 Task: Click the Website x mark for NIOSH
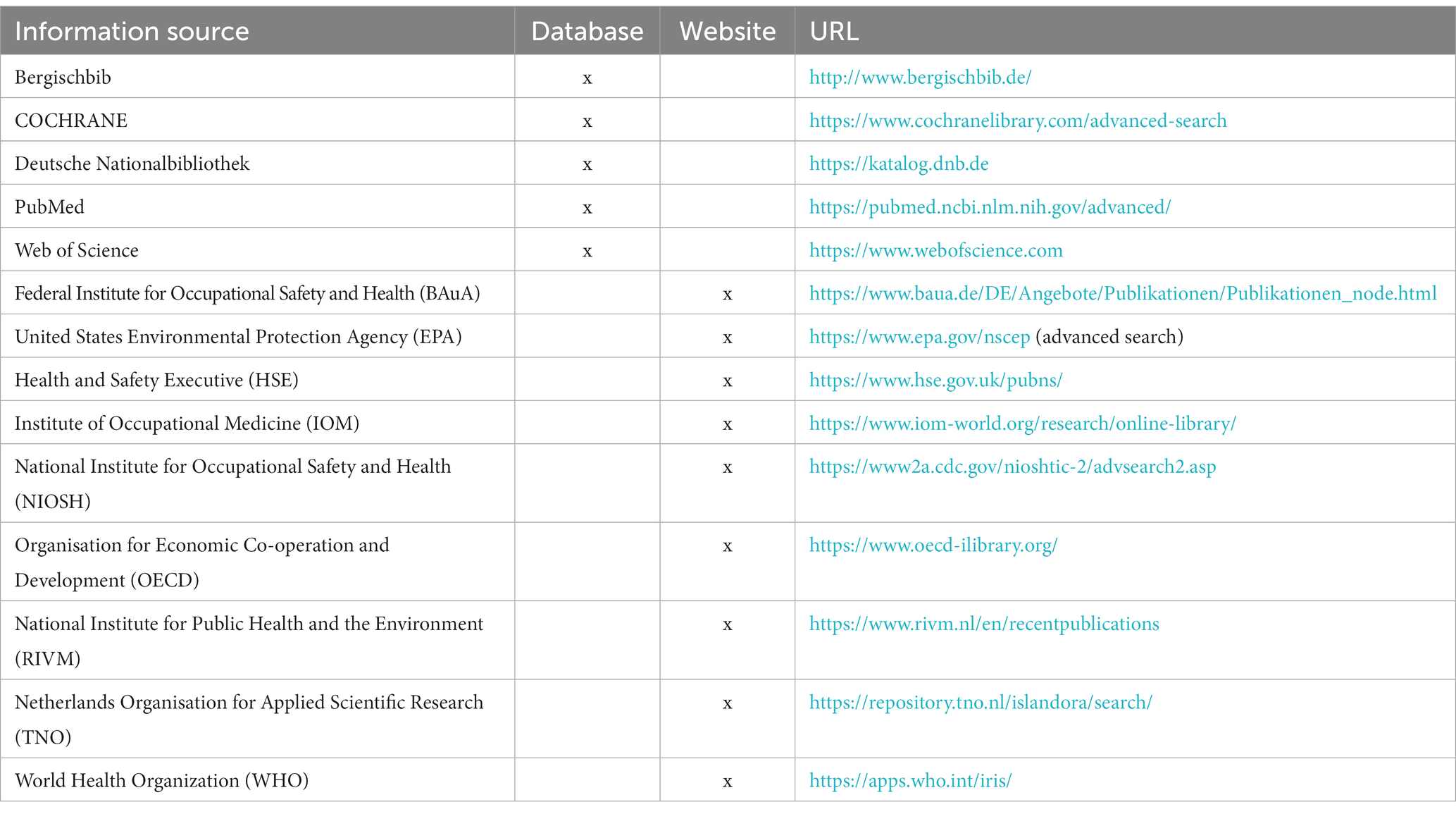(727, 468)
